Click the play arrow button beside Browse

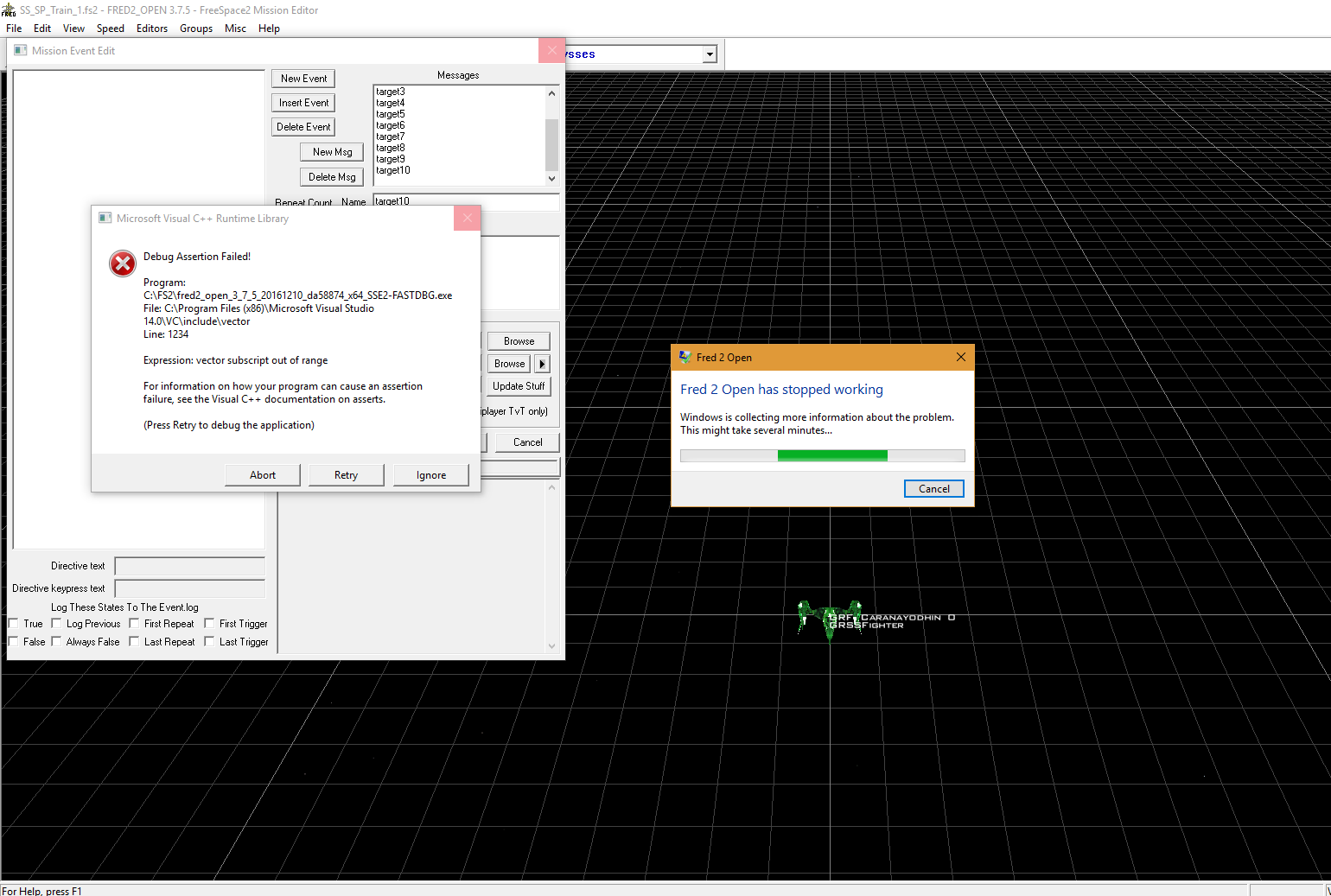pyautogui.click(x=542, y=364)
